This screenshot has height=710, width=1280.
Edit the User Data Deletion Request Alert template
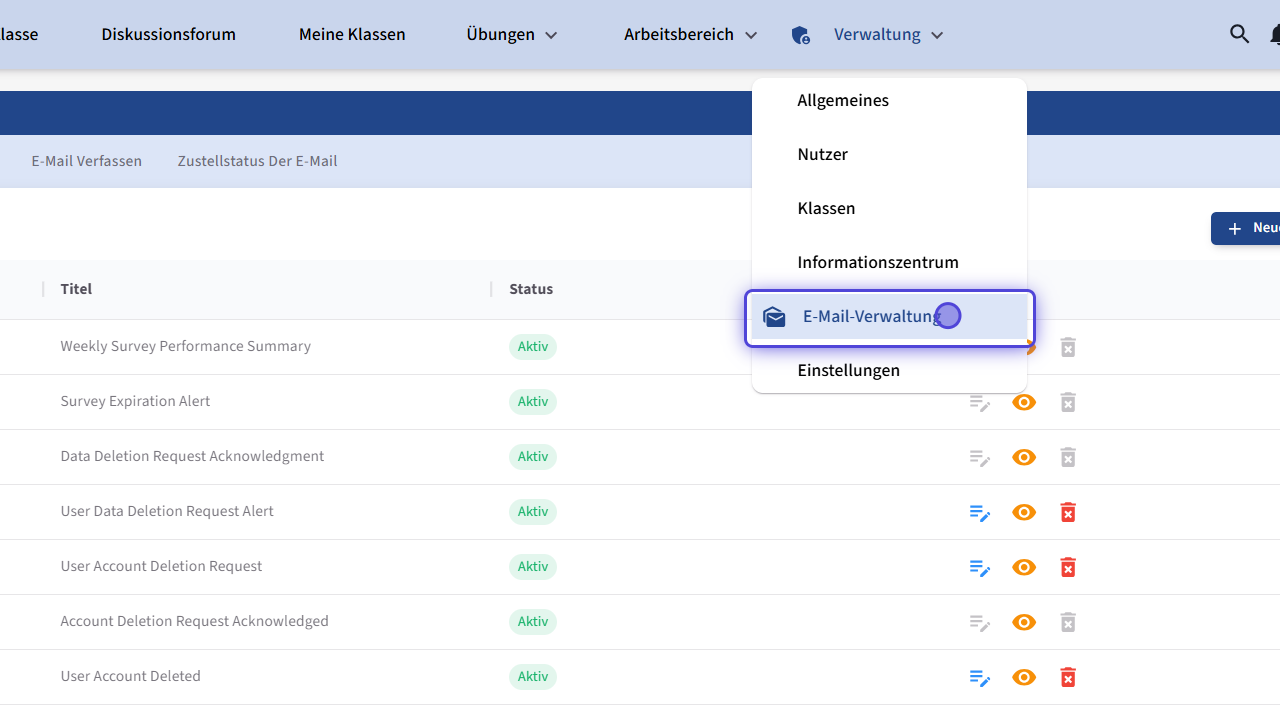(979, 512)
